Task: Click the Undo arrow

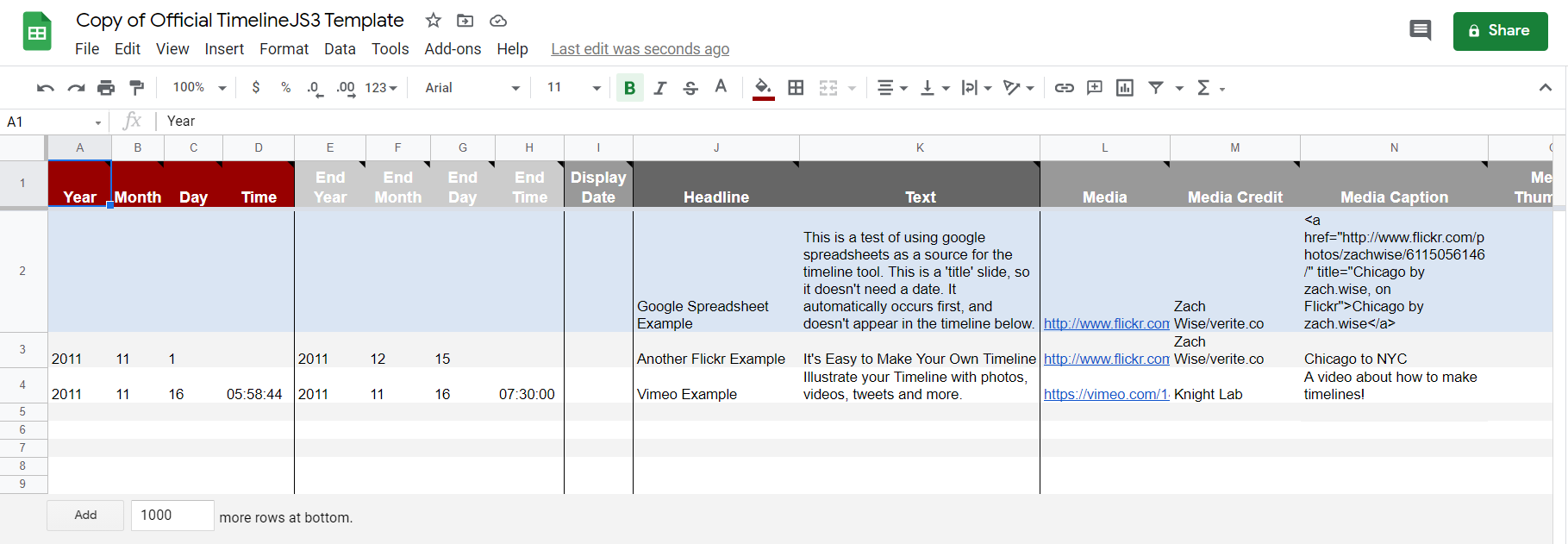Action: point(46,88)
